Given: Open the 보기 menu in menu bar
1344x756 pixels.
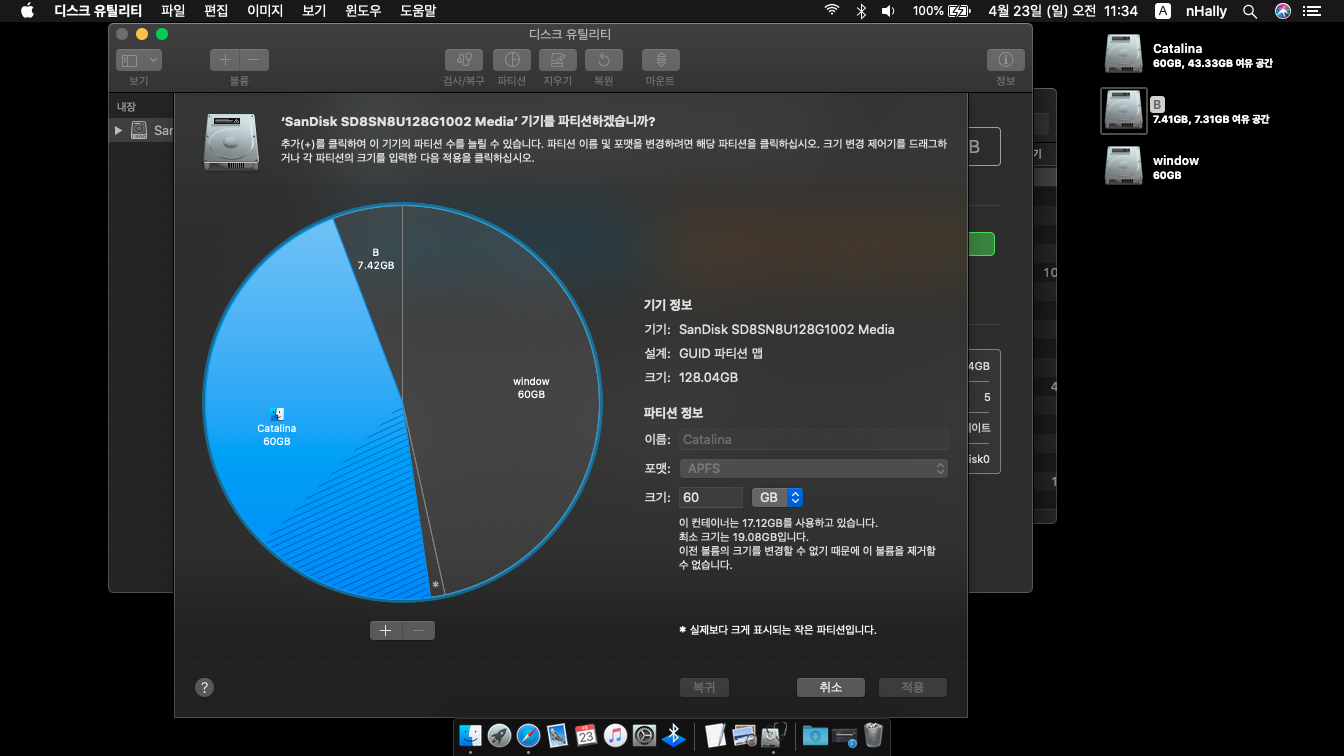Looking at the screenshot, I should [x=314, y=11].
